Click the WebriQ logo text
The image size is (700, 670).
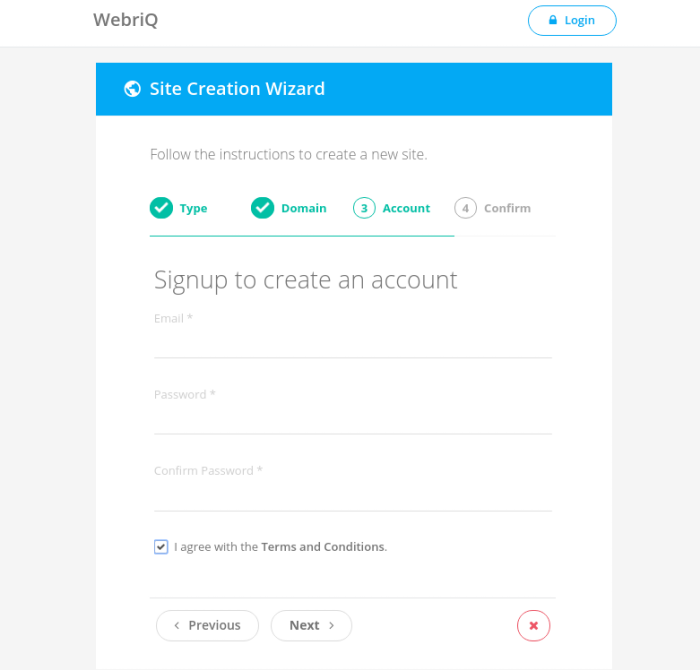125,20
